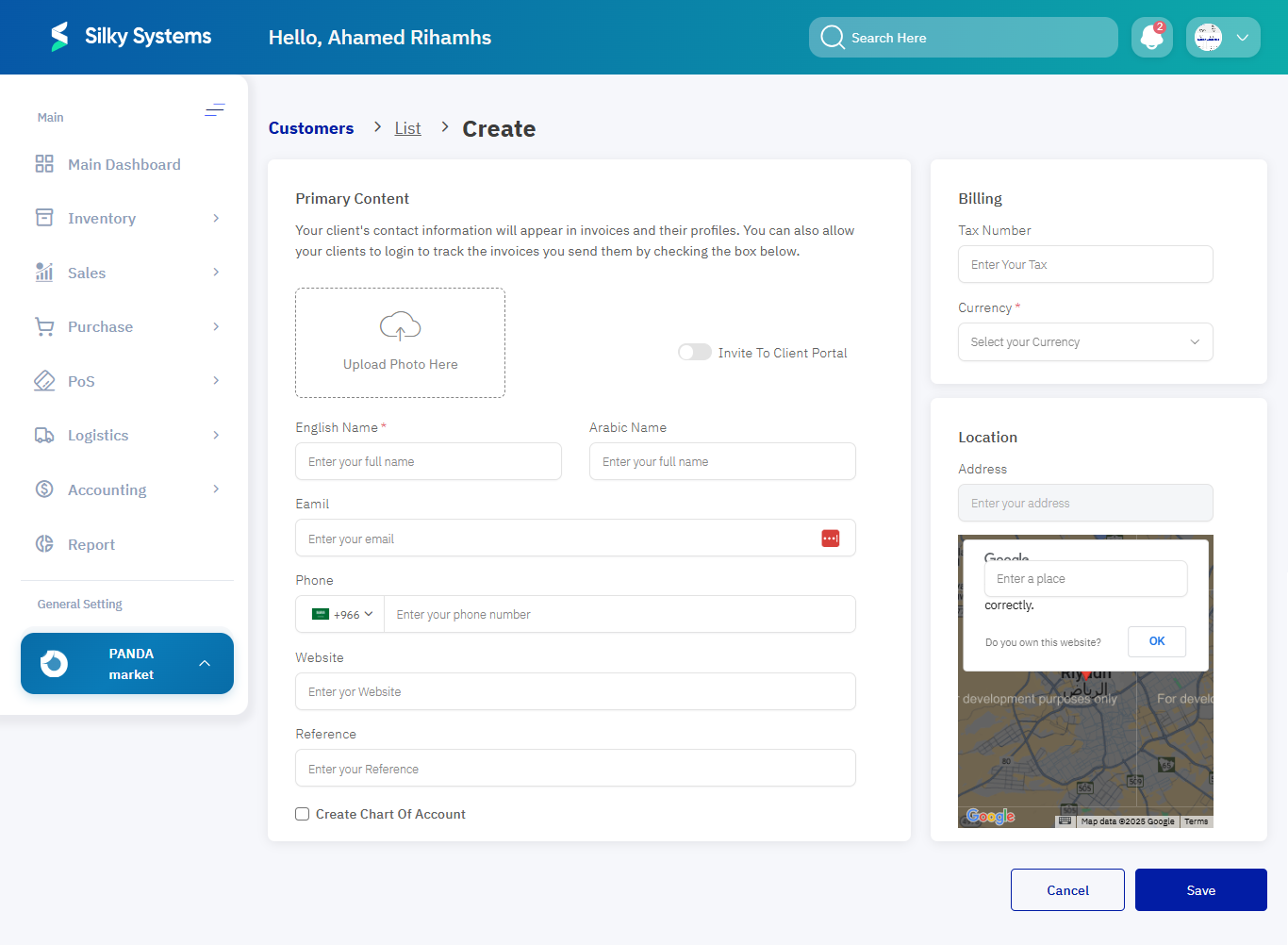Viewport: 1288px width, 945px height.
Task: Navigate to List in the breadcrumb
Action: pos(407,127)
